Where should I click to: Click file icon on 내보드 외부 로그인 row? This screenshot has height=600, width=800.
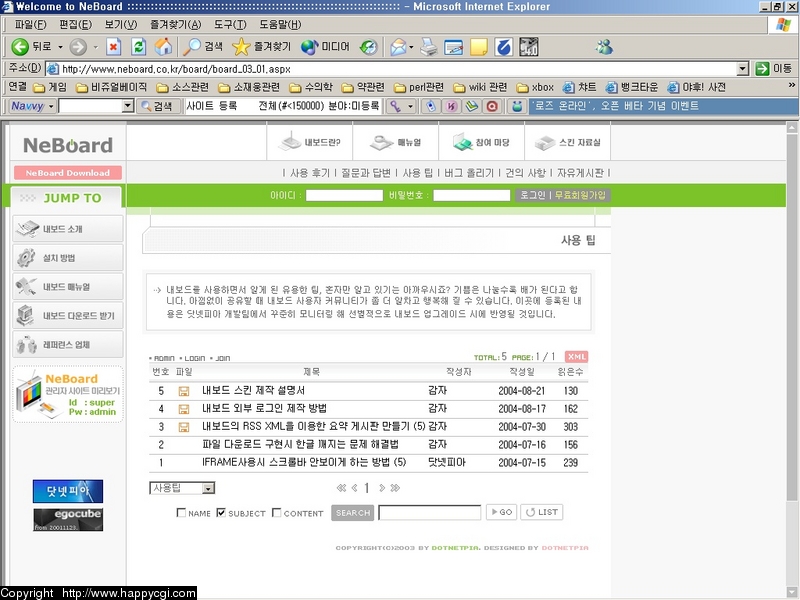(184, 409)
